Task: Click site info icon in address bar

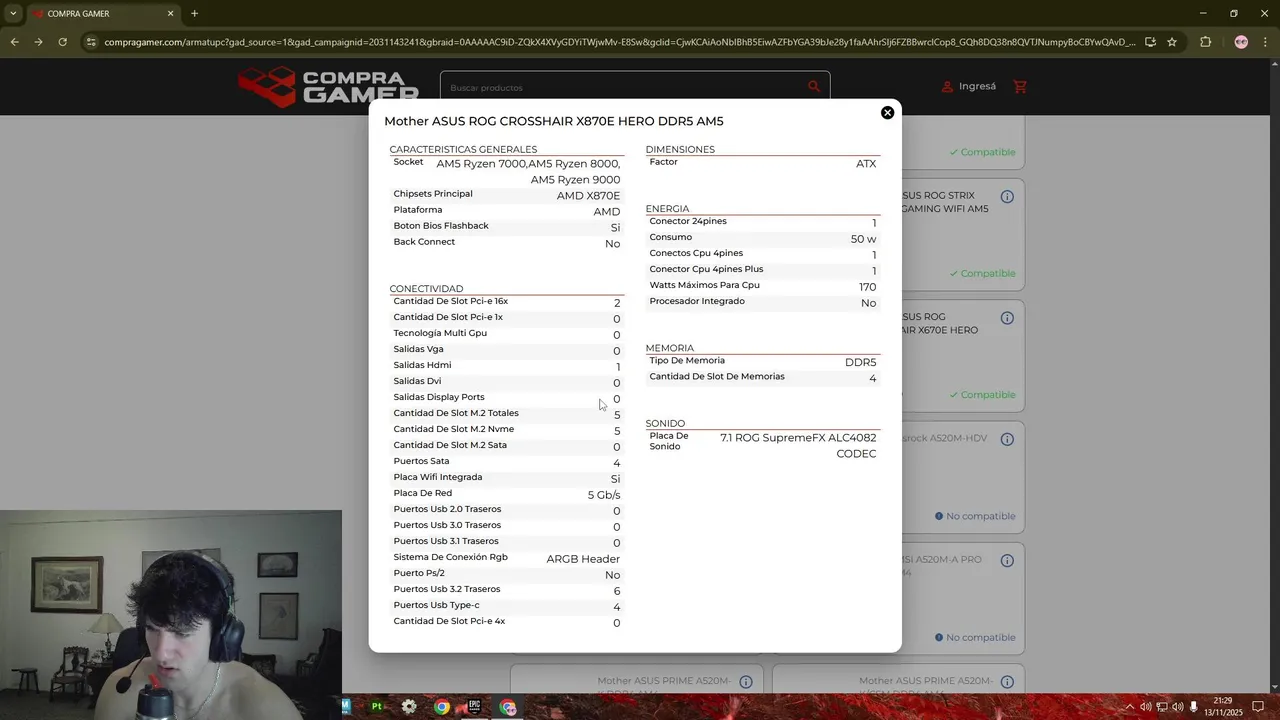Action: tap(91, 42)
